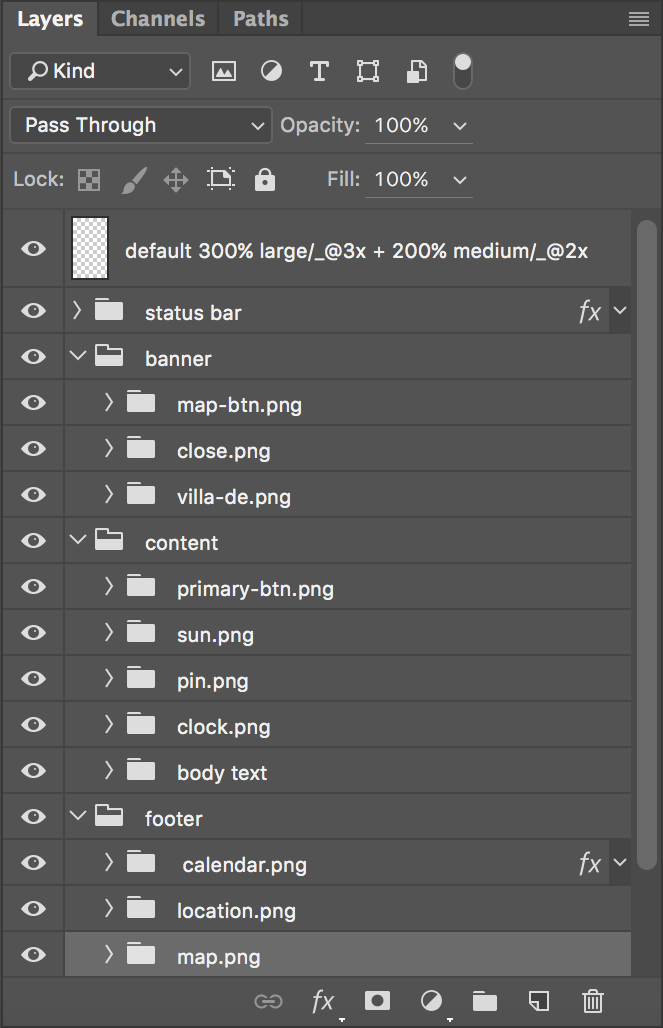Screen dimensions: 663x1028
Task: Open the blending mode dropdown
Action: pyautogui.click(x=140, y=125)
